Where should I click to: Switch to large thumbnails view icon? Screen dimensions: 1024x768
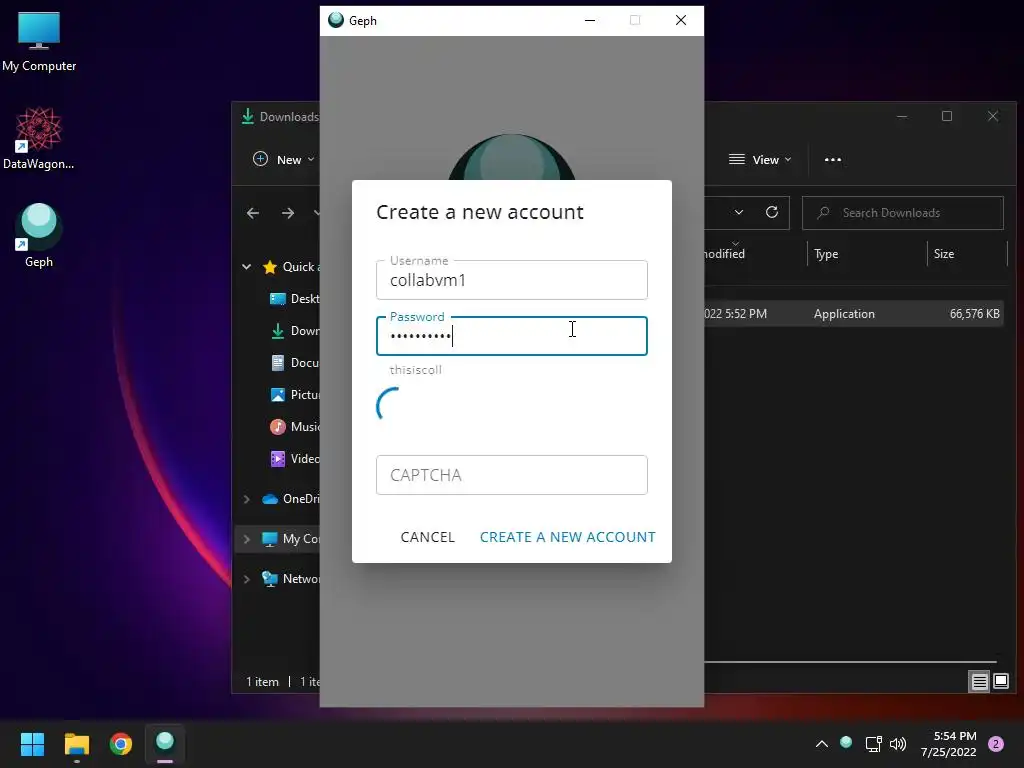(1000, 682)
